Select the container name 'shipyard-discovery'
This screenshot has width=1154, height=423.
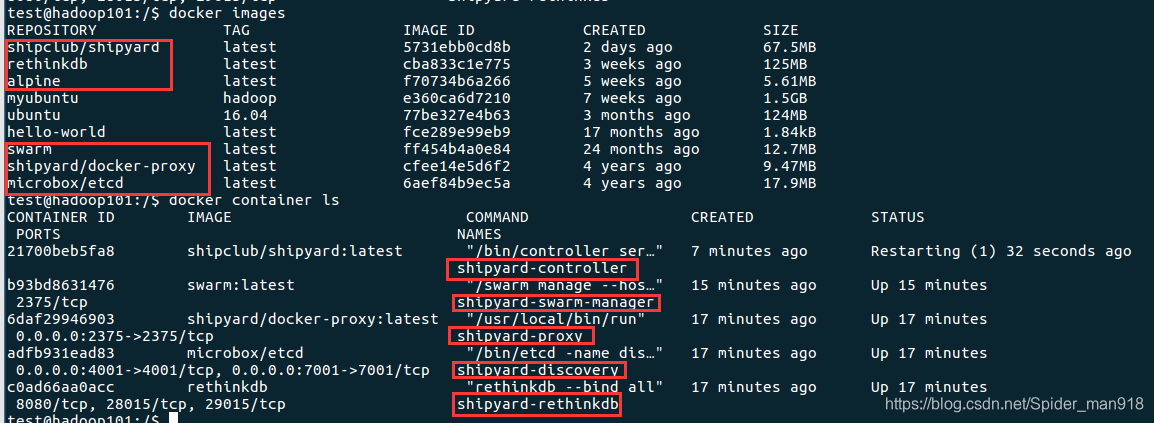pos(538,369)
